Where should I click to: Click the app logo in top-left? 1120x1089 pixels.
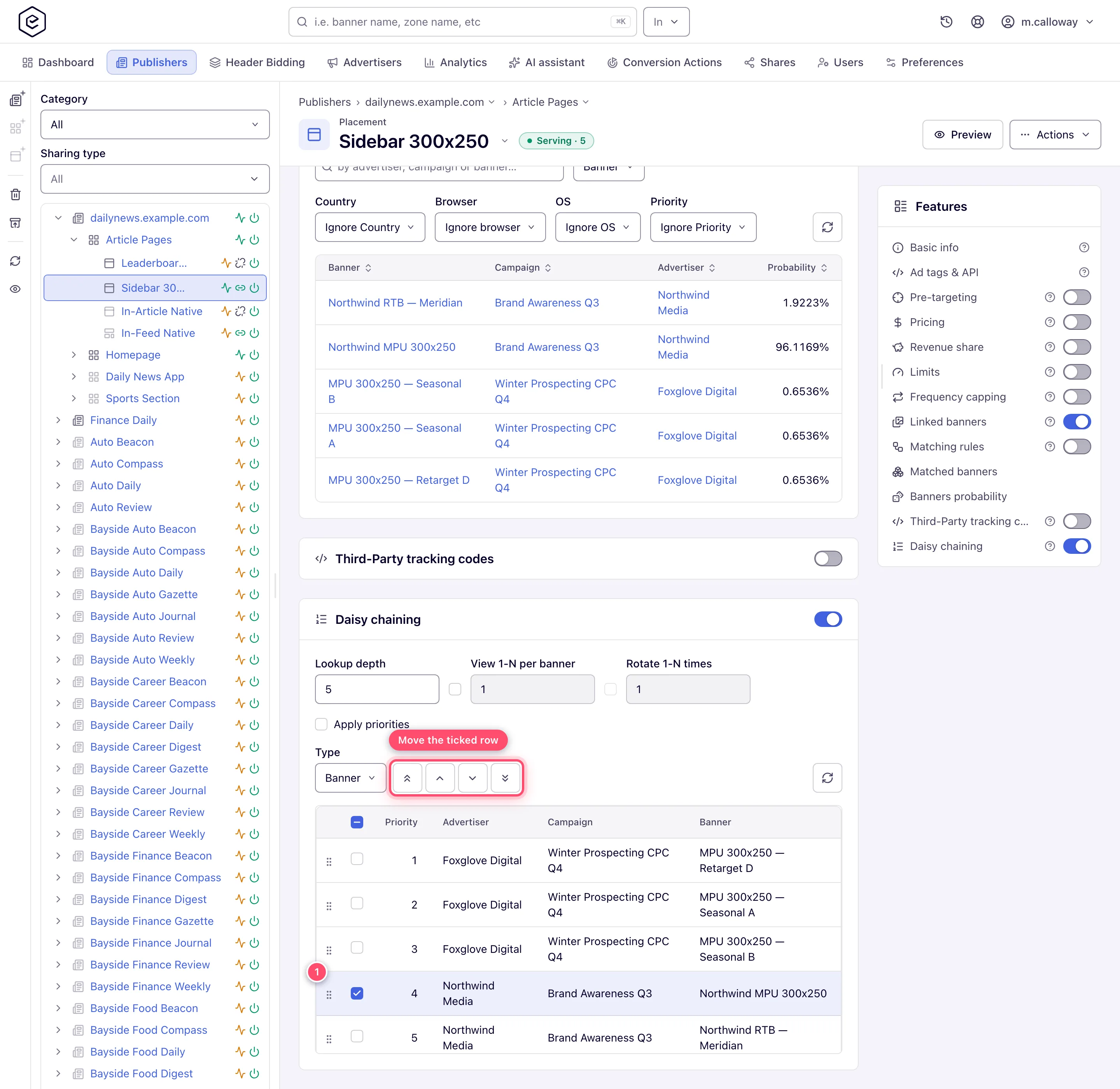point(32,22)
